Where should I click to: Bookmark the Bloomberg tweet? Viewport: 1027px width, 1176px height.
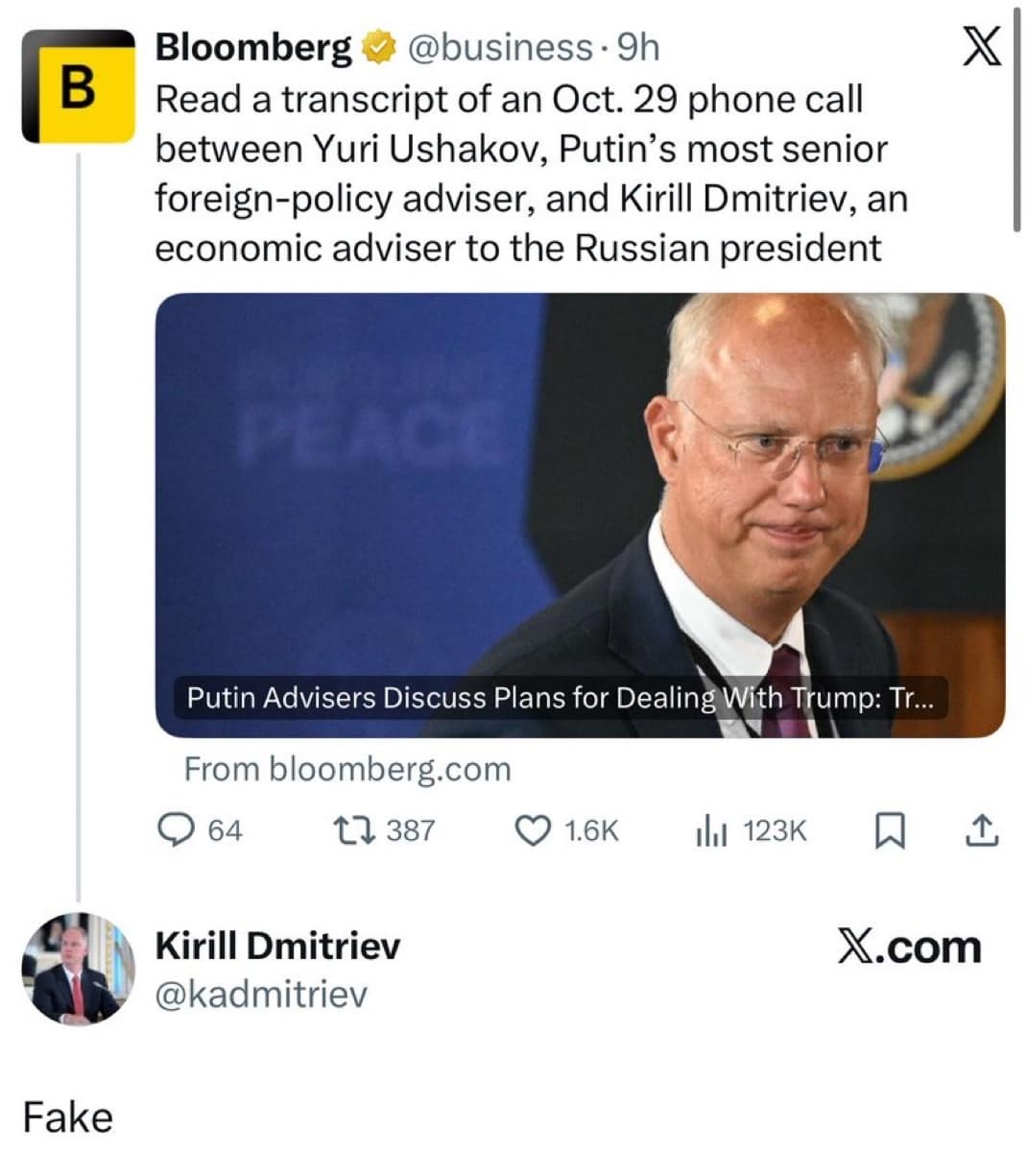(x=890, y=831)
